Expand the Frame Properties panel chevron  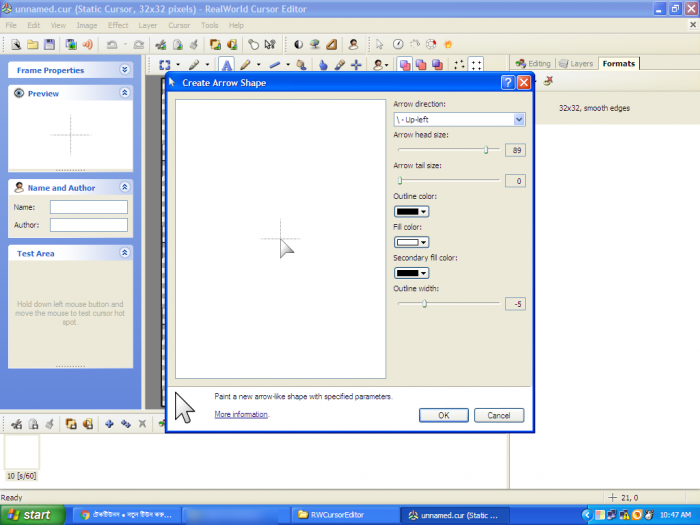pyautogui.click(x=125, y=70)
